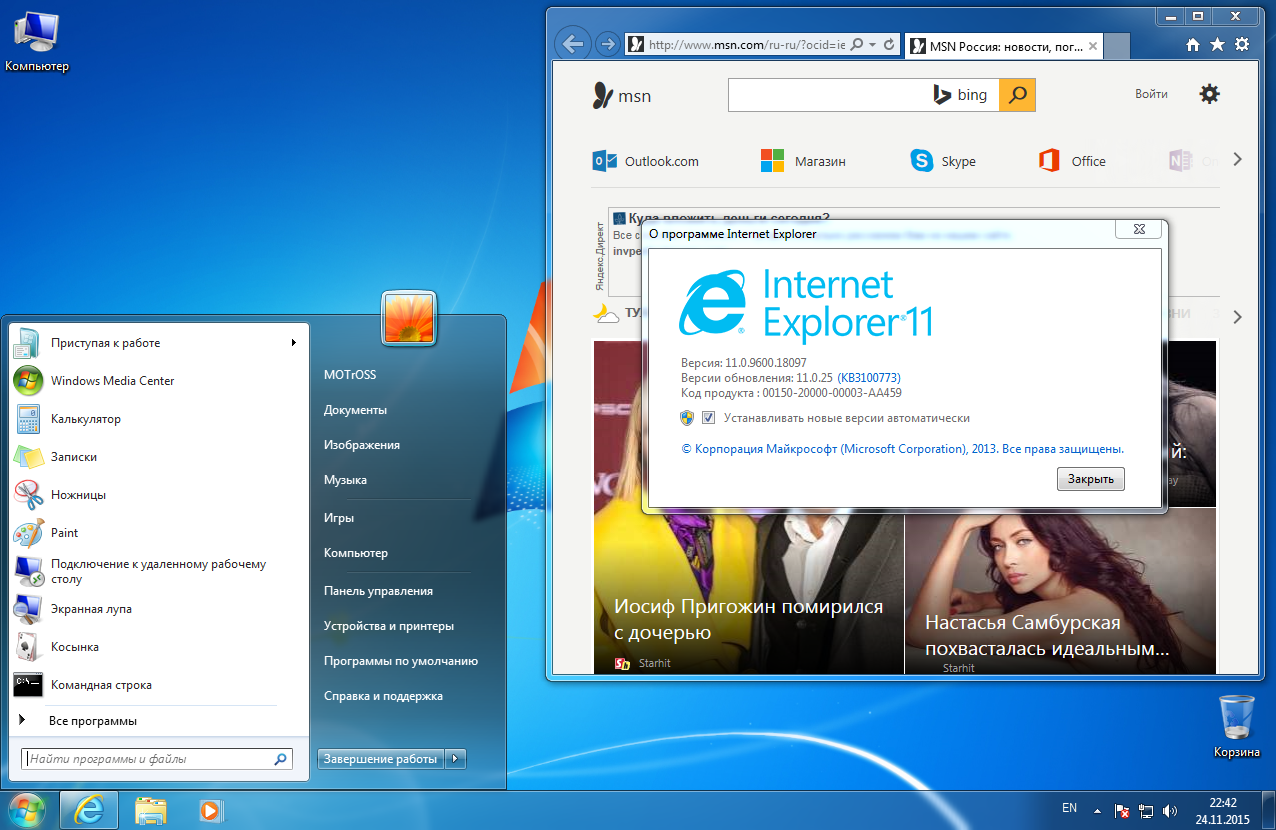Screen dimensions: 1276x830
Task: Open the Корпорация Майкрософт copyright link
Action: [902, 449]
